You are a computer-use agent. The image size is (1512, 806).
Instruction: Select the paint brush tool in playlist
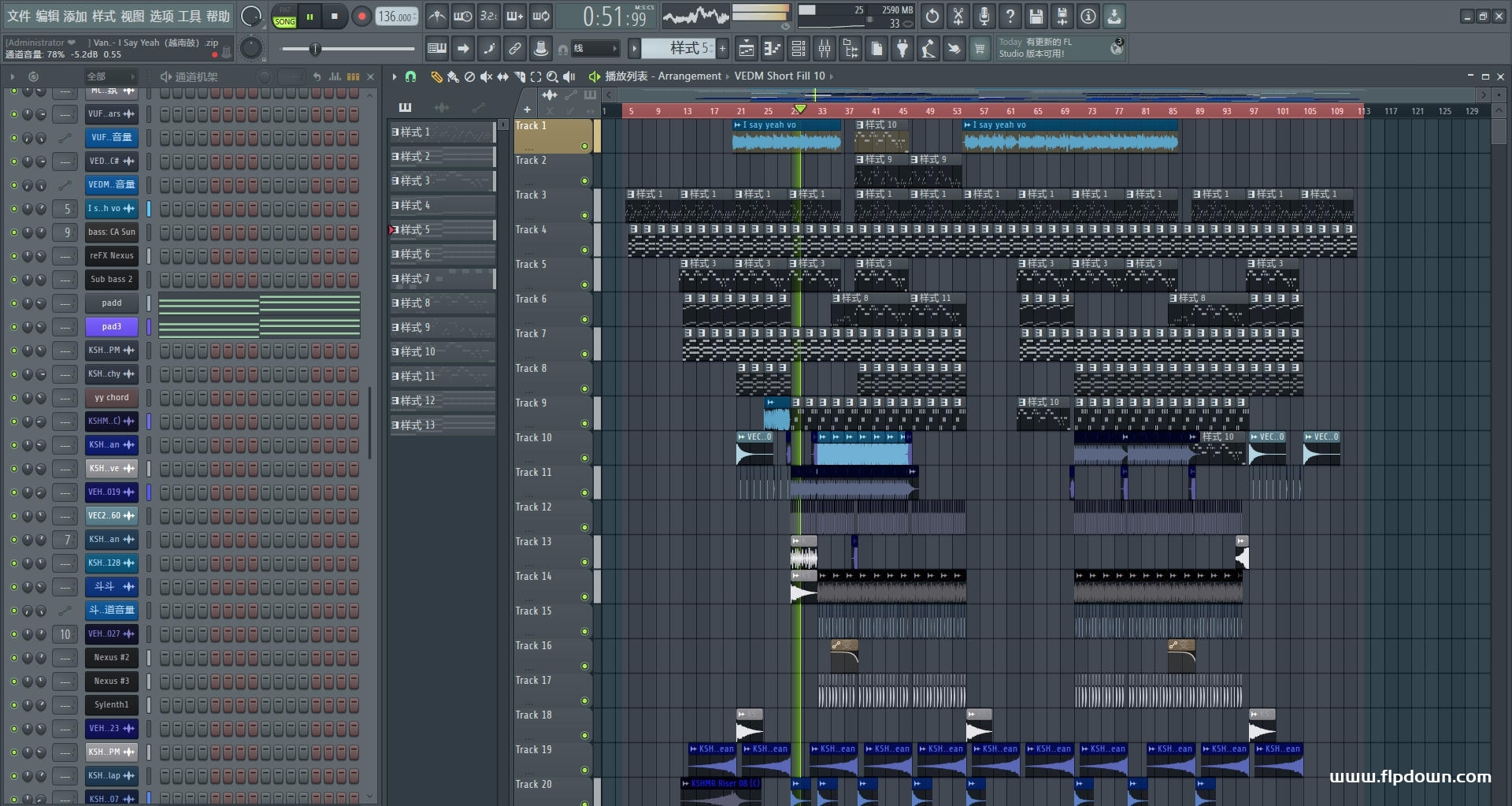(453, 76)
